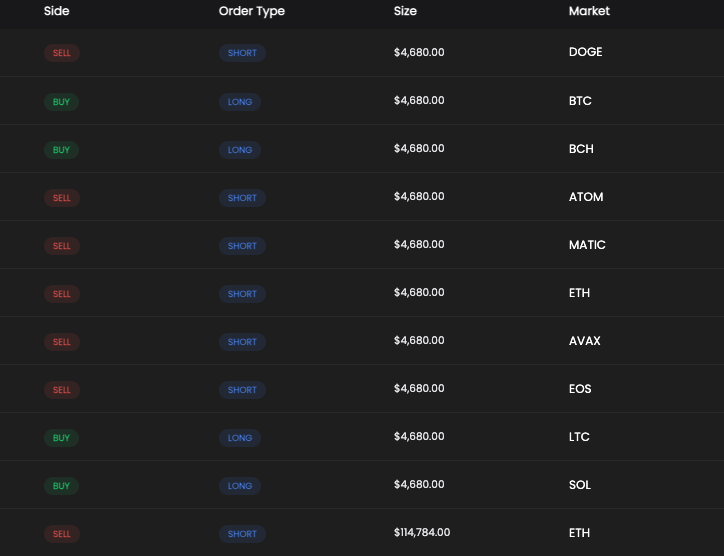
Task: Open the SOL market entry
Action: (579, 485)
